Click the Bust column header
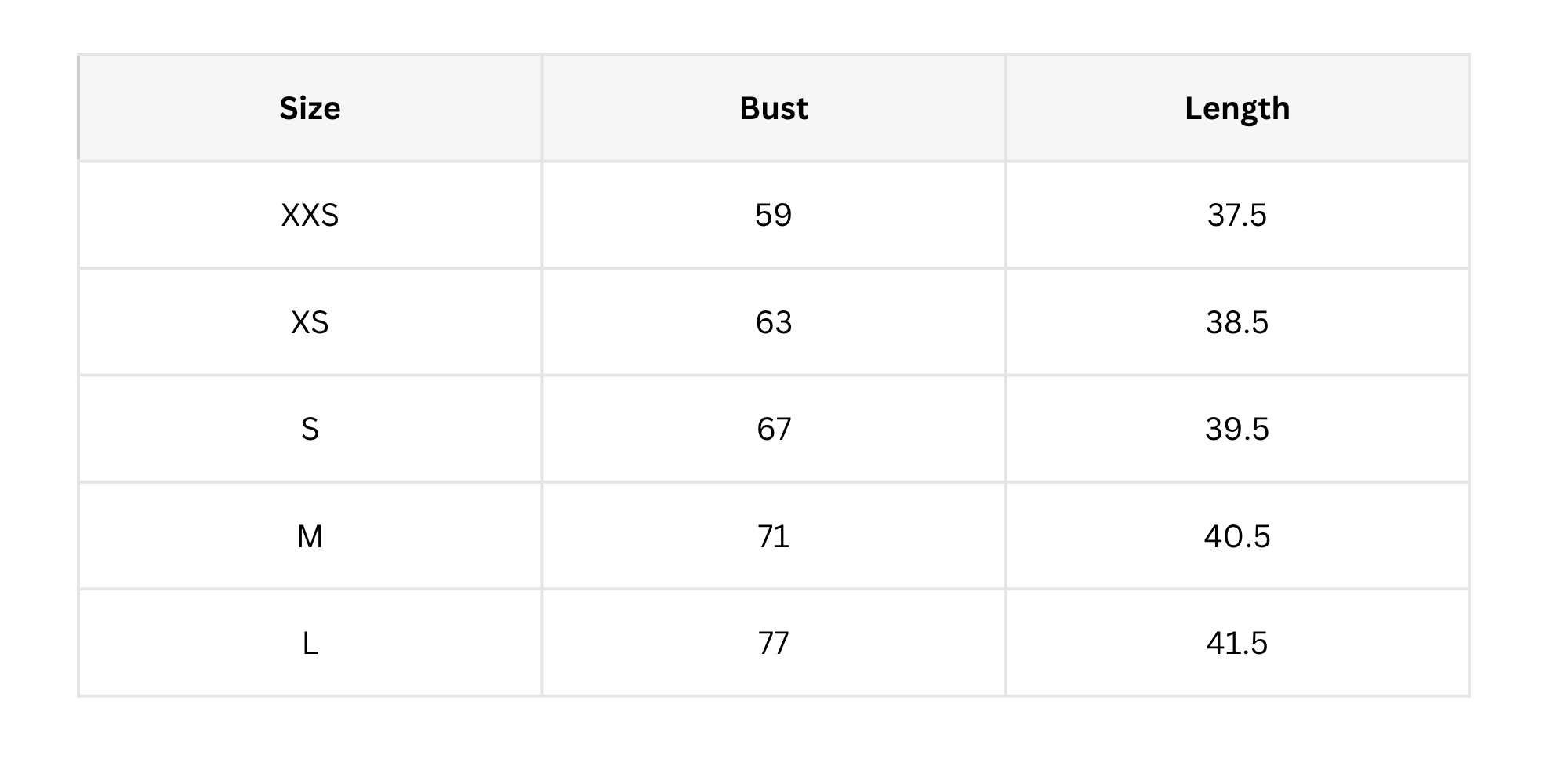This screenshot has height=784, width=1568. 774,108
